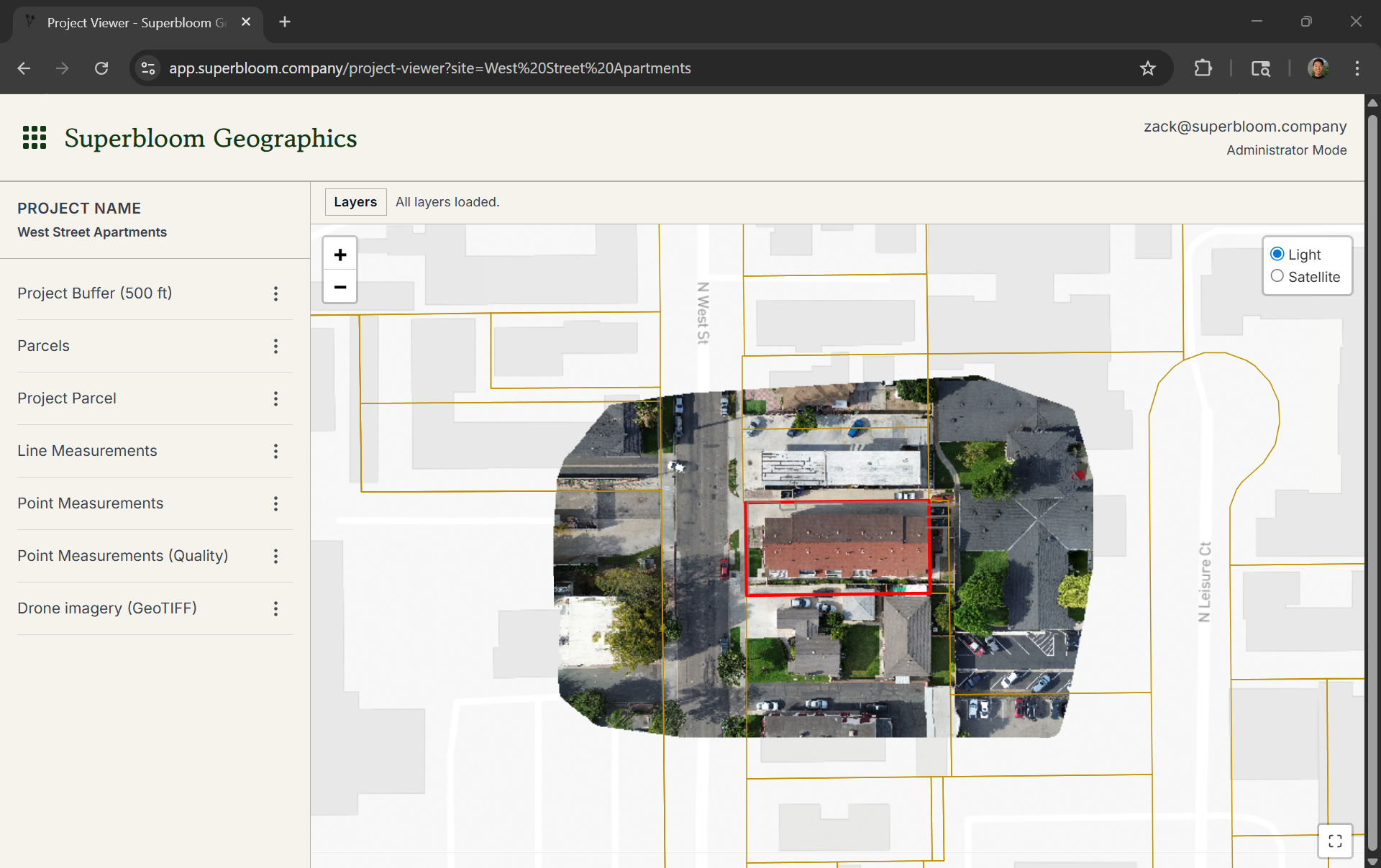The image size is (1381, 868).
Task: Click the Superbloom Geographics title link
Action: click(211, 138)
